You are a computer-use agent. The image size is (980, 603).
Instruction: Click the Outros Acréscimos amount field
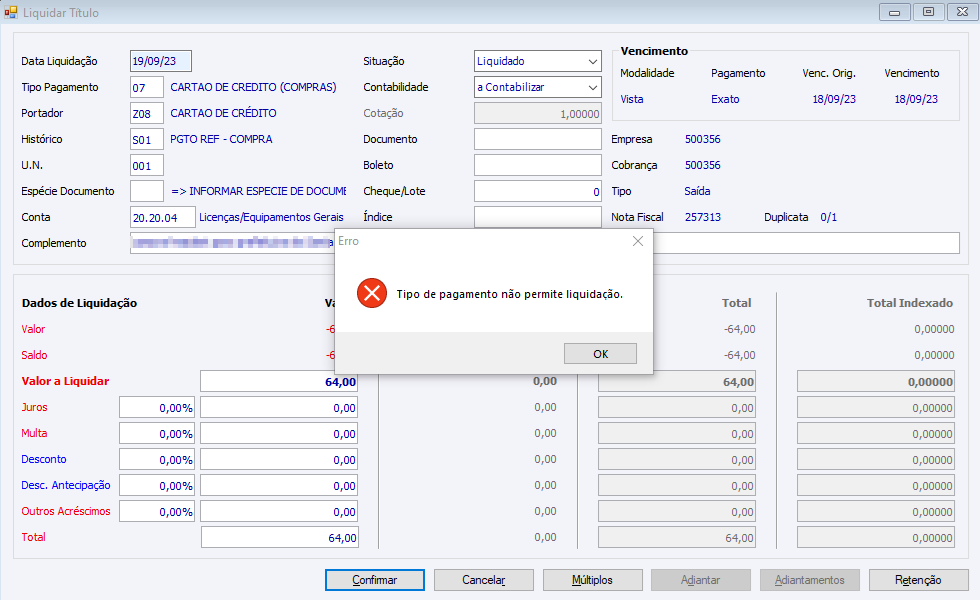pyautogui.click(x=279, y=511)
